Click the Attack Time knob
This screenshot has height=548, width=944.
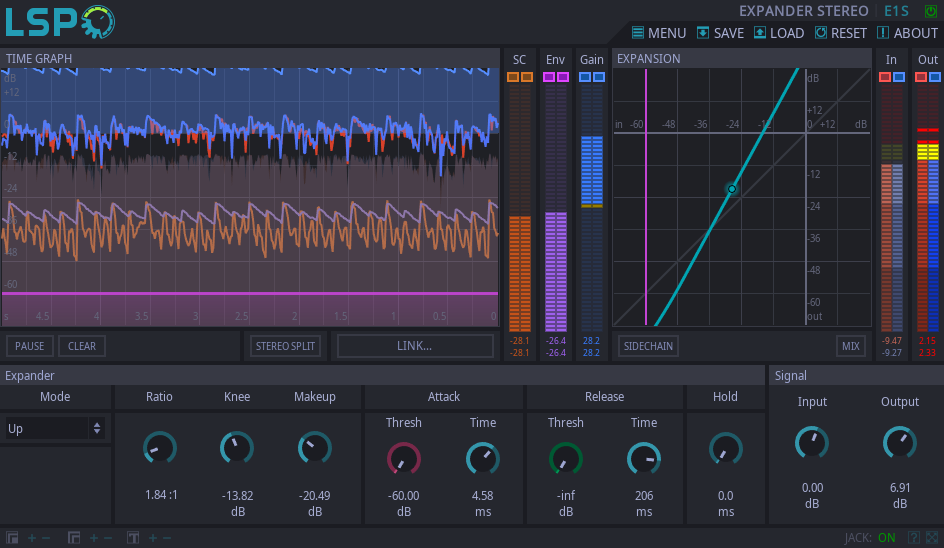pos(483,459)
